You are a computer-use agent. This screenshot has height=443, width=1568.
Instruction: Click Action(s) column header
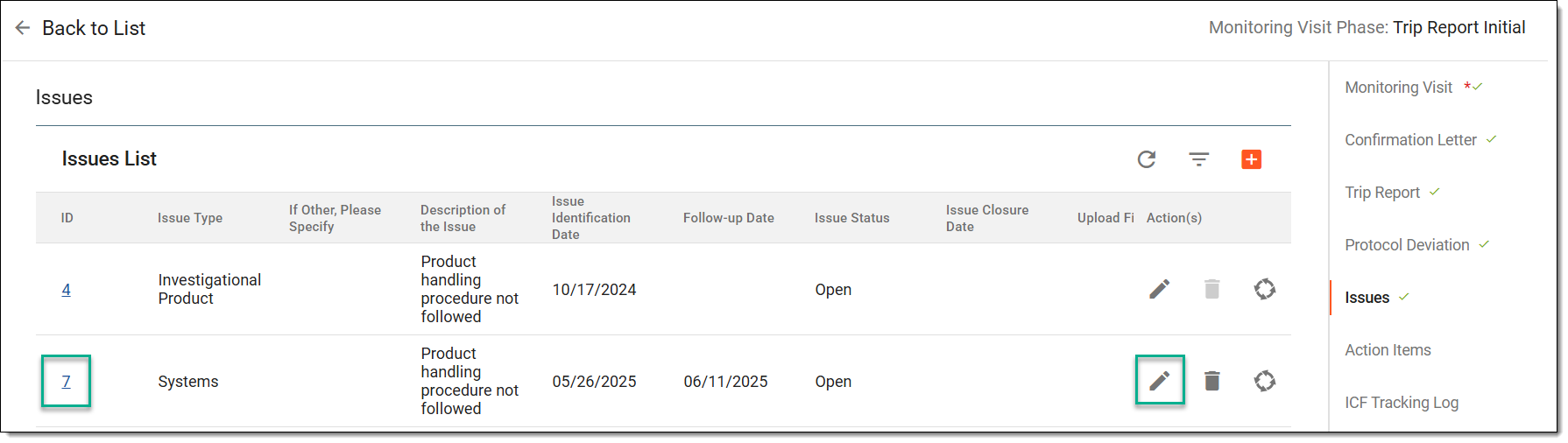pos(1174,218)
